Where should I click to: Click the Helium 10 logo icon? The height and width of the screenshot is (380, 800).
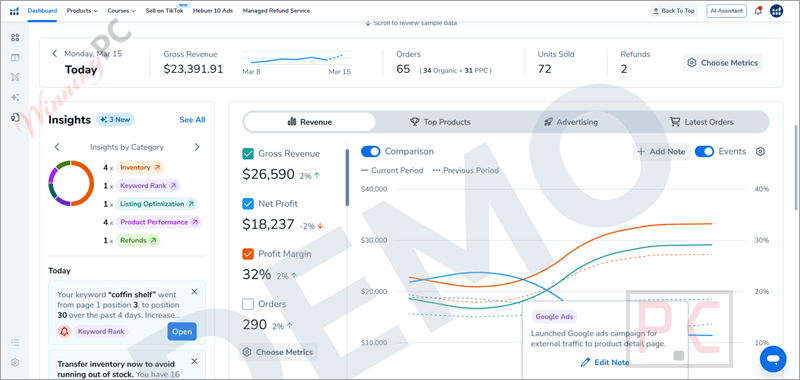click(x=14, y=11)
